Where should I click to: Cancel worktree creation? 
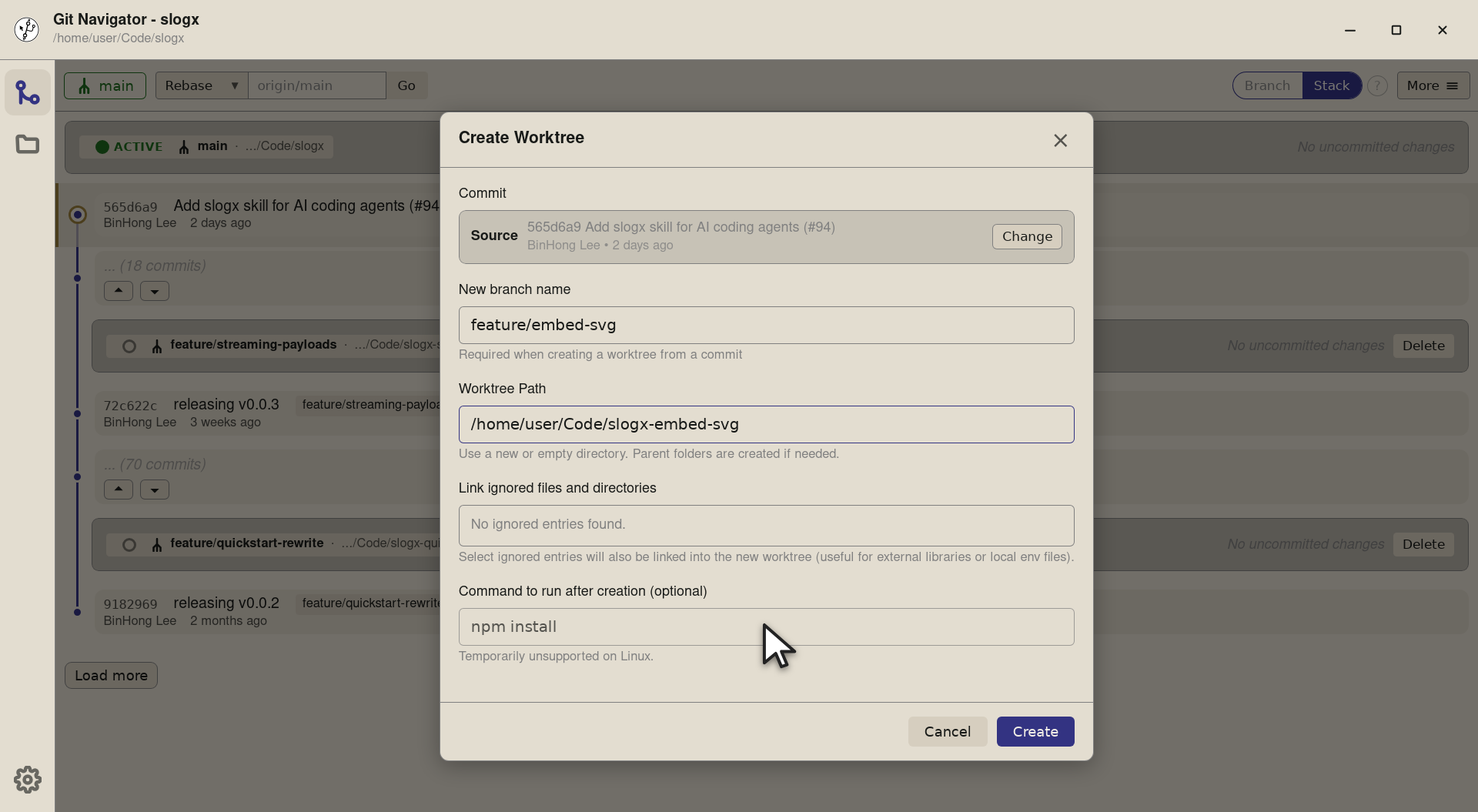point(947,731)
